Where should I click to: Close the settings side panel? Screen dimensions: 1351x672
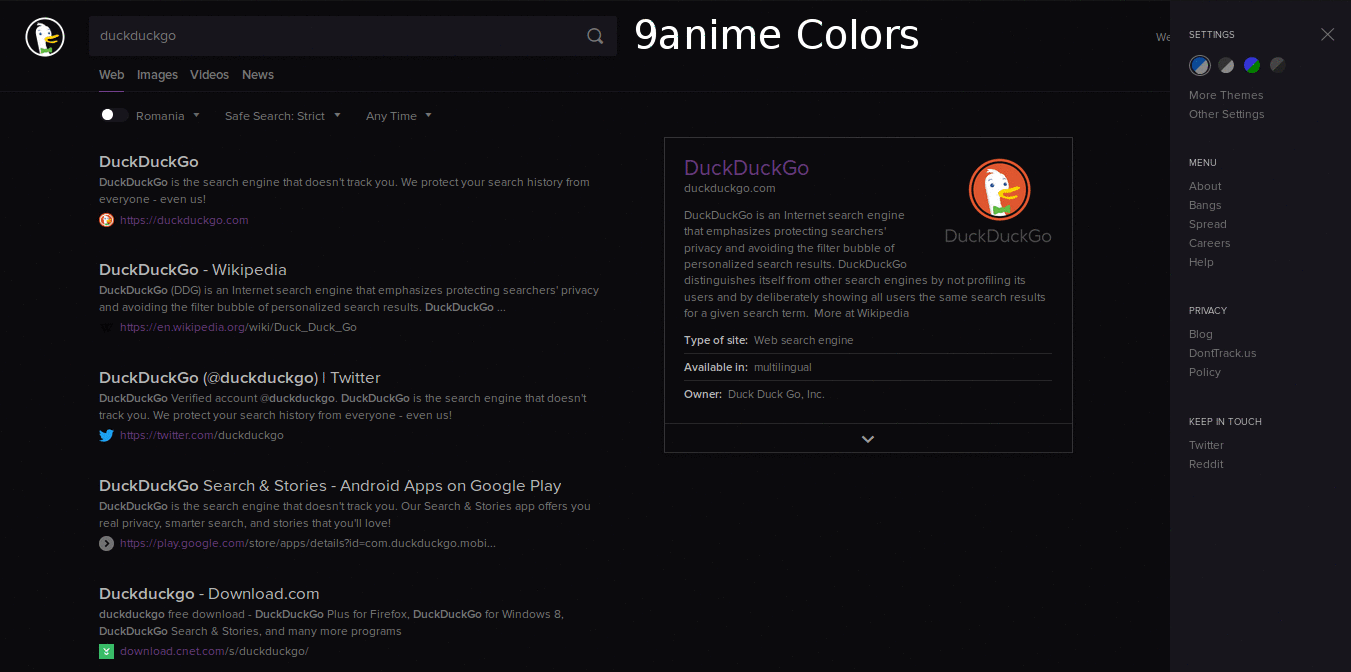[x=1327, y=34]
